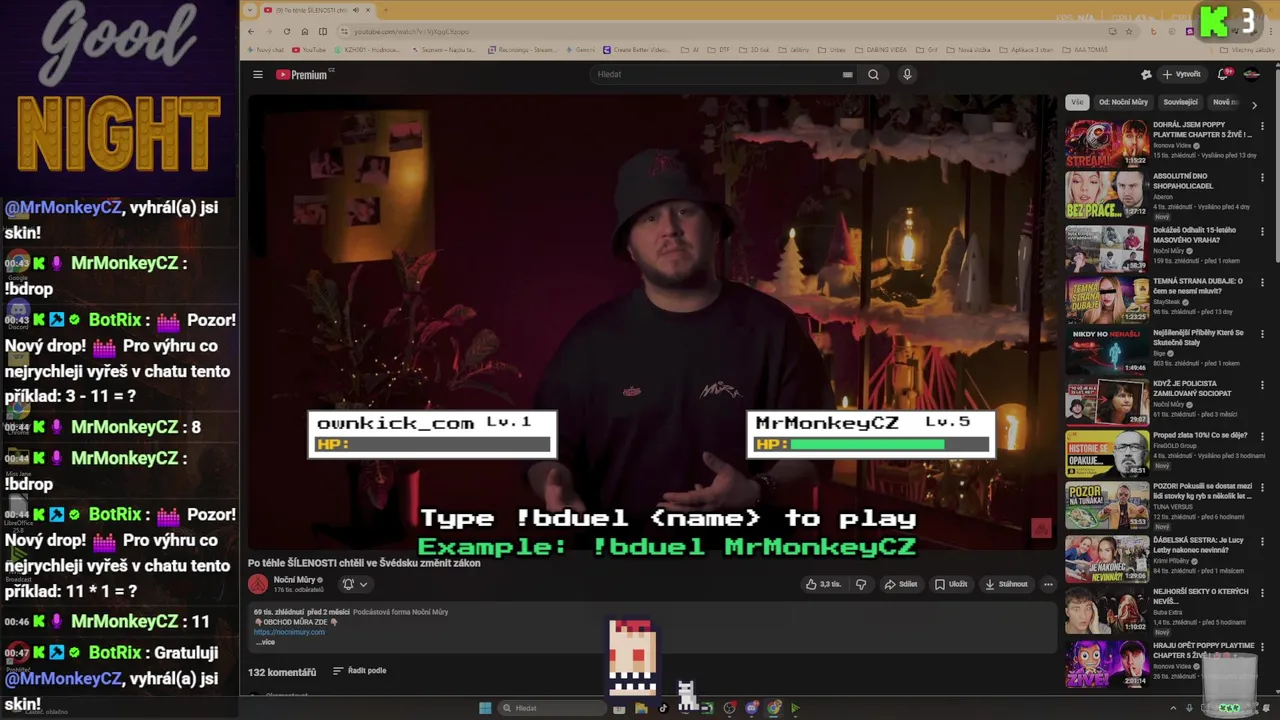Open the 'Řadit podle' comment sort menu

click(359, 671)
